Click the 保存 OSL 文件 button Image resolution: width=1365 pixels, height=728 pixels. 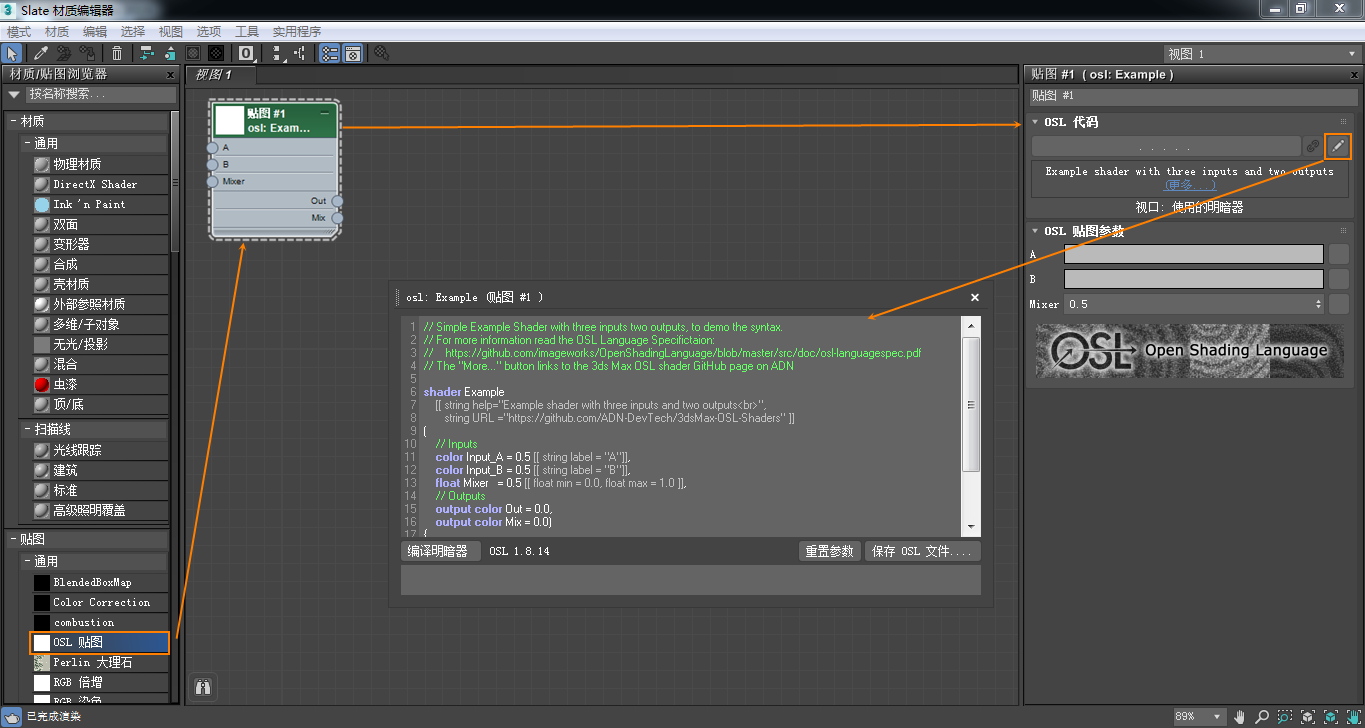click(x=922, y=551)
